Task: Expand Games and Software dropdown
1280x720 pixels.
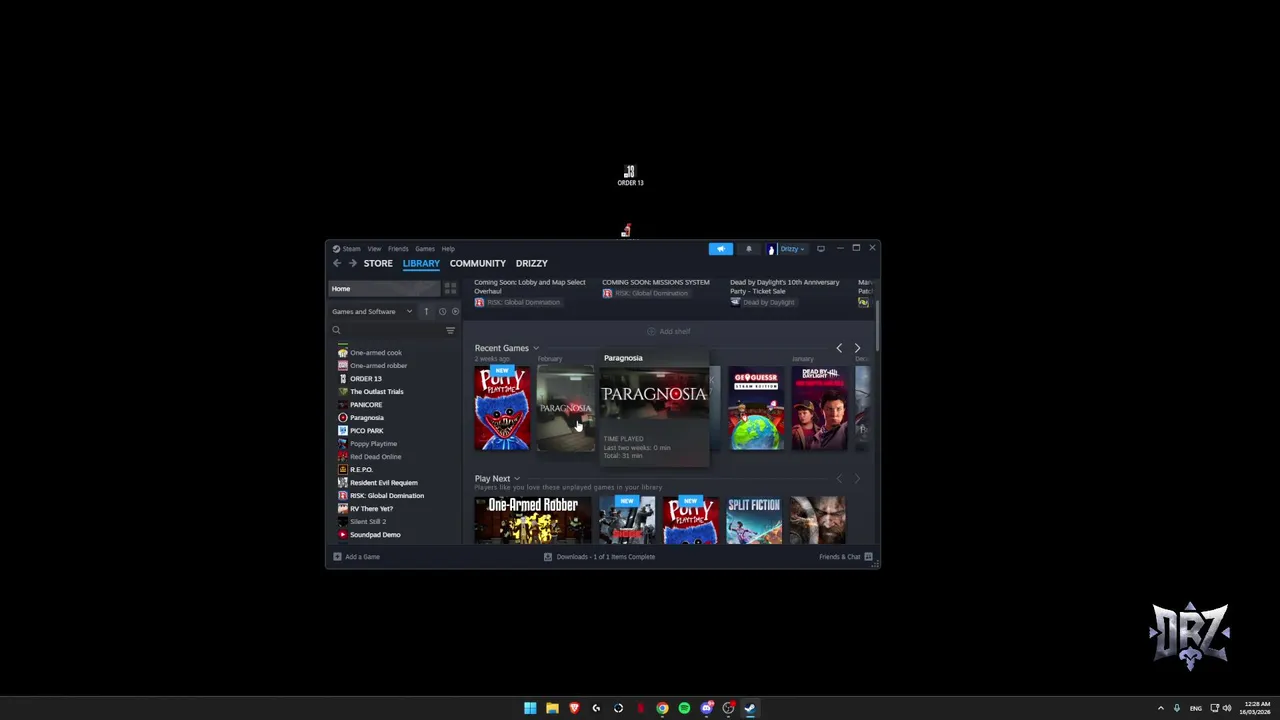Action: (409, 311)
